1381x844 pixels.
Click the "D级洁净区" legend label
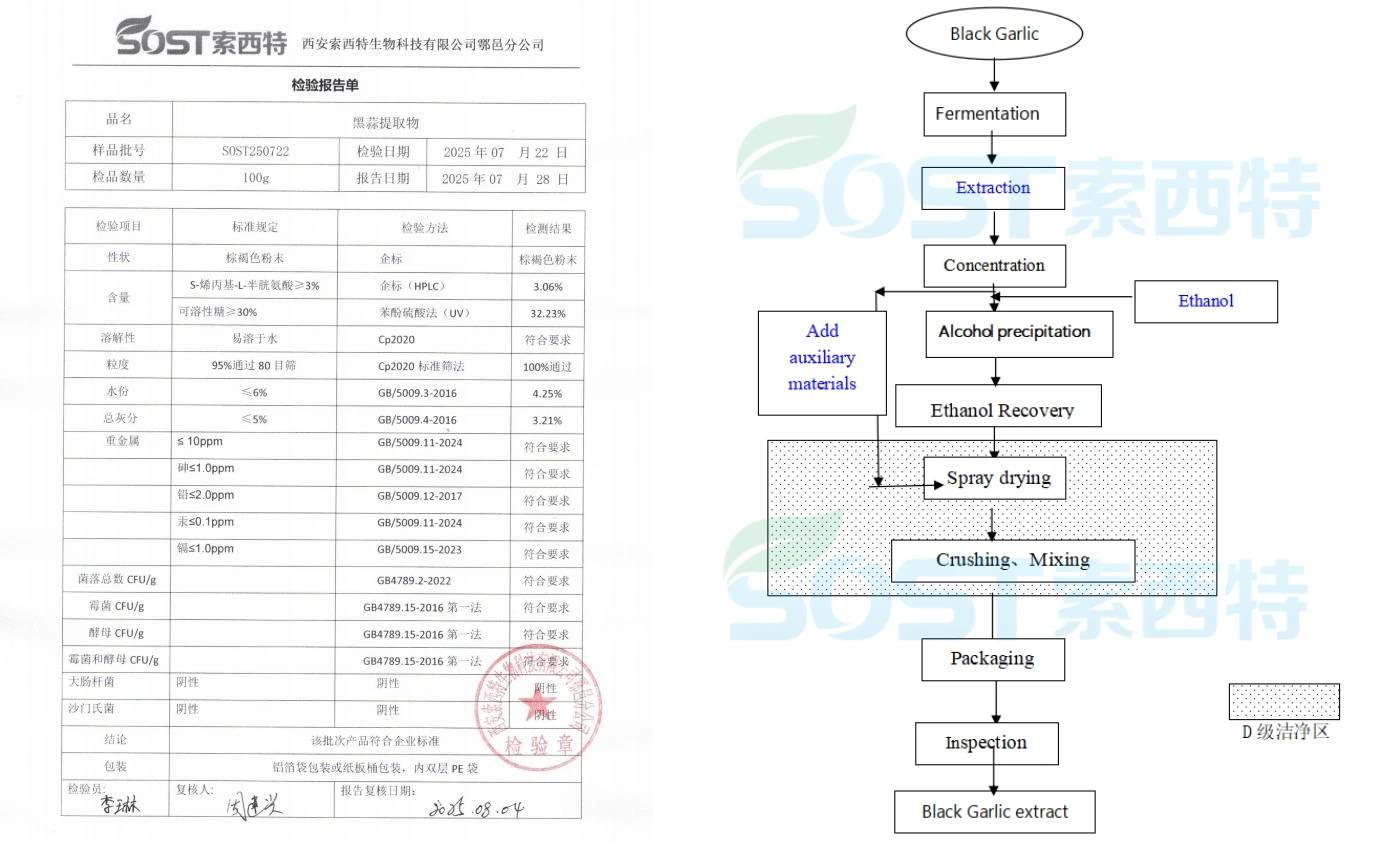pos(1285,731)
